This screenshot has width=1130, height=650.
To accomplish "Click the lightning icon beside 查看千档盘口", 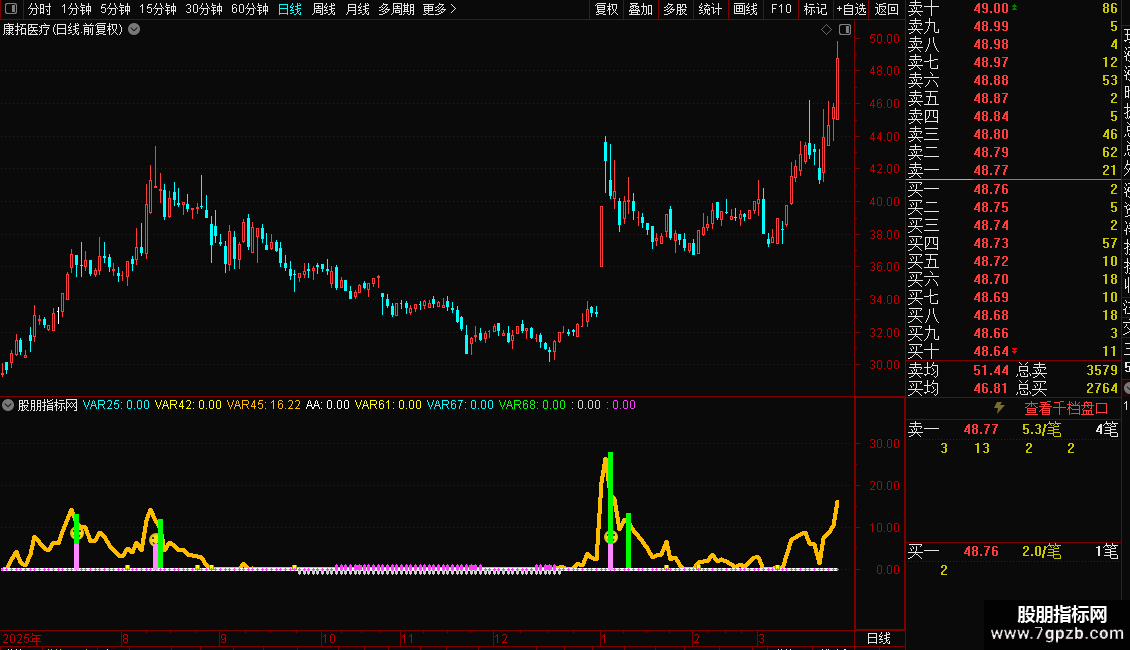I will [x=1000, y=408].
